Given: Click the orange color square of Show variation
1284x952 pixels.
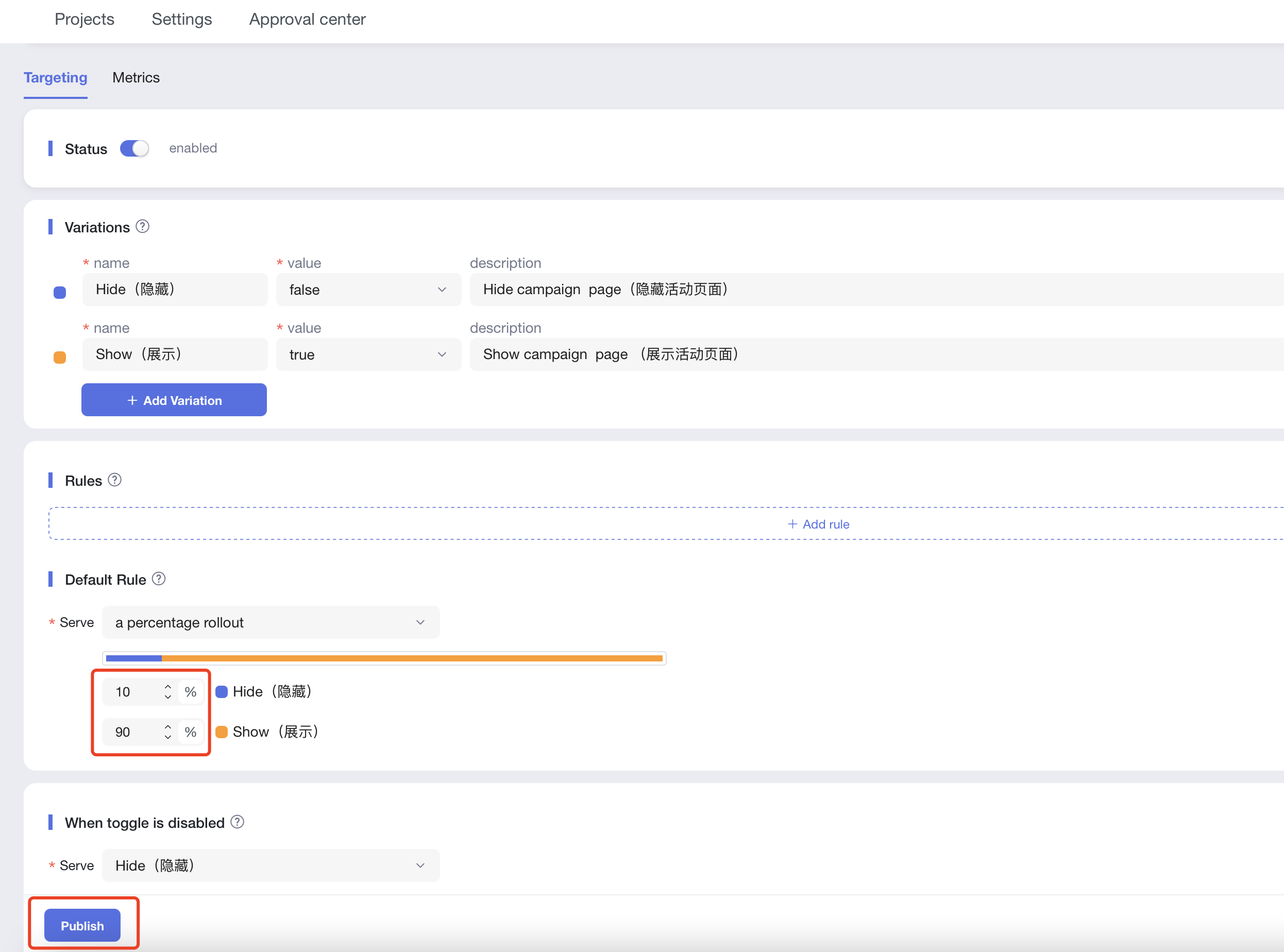Looking at the screenshot, I should pyautogui.click(x=60, y=358).
